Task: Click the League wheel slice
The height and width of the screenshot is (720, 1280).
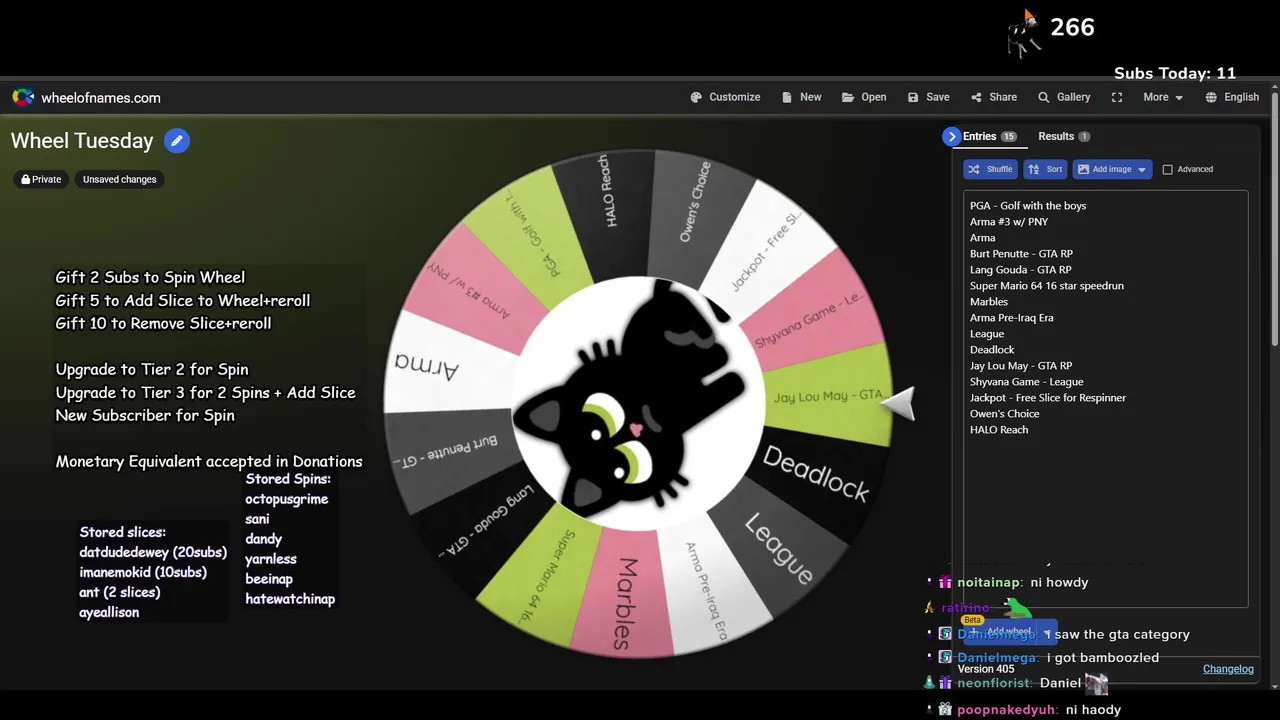Action: coord(782,548)
